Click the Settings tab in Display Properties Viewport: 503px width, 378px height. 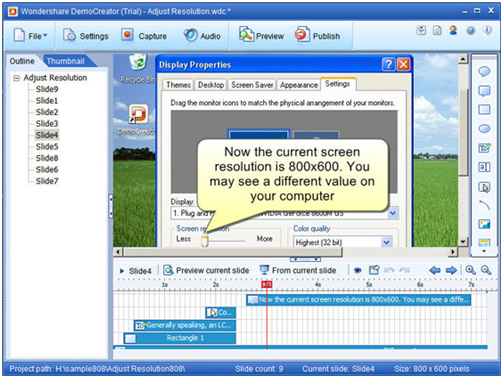click(338, 84)
